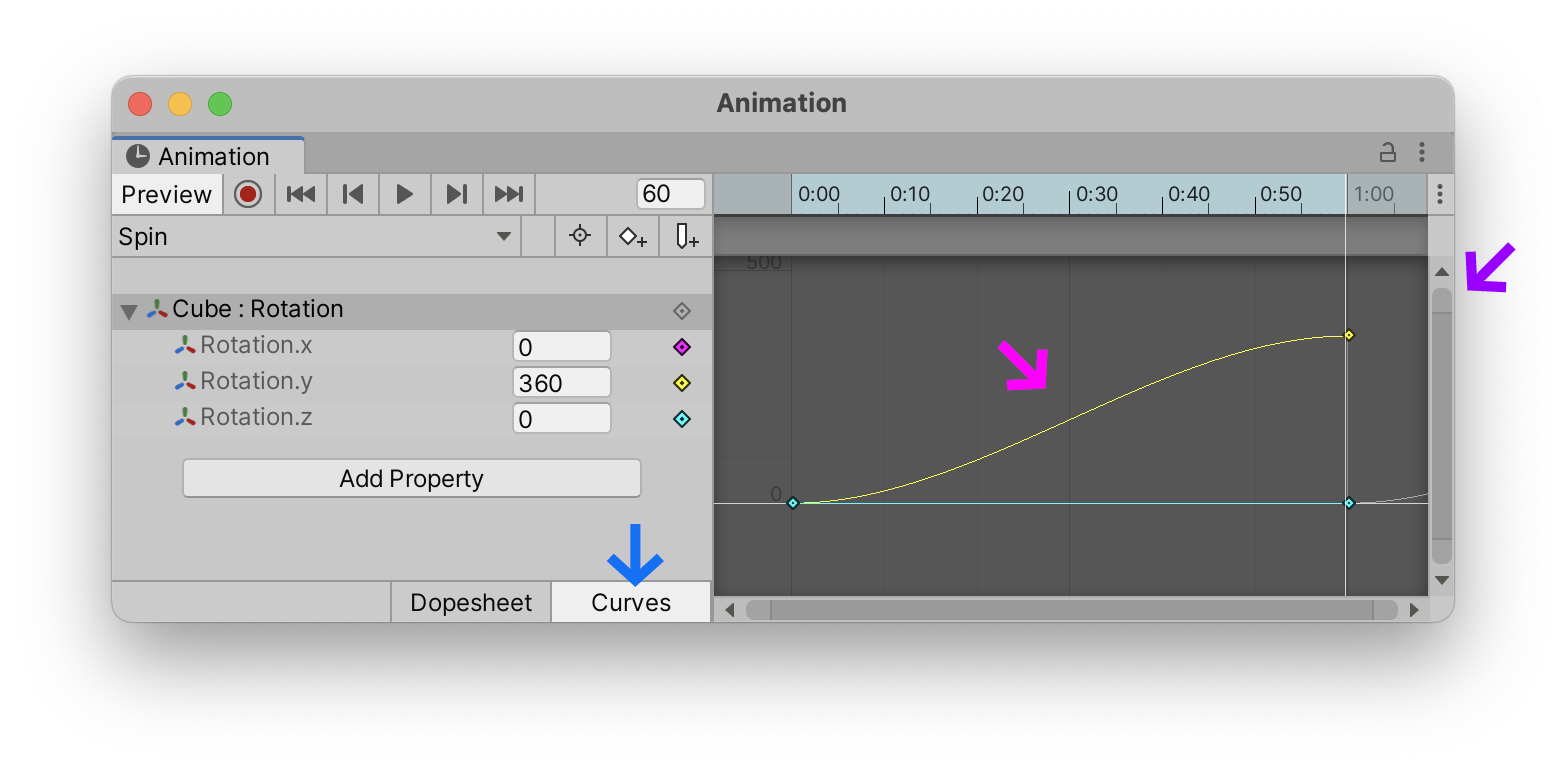Click the Add Event icon
The height and width of the screenshot is (770, 1566).
(684, 236)
